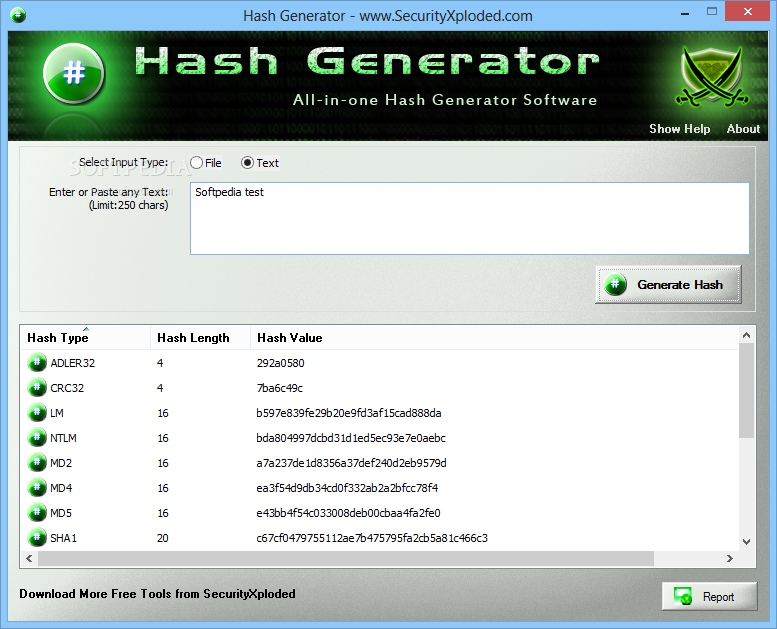Click the shield with crossed swords logo
This screenshot has height=629, width=777.
point(712,76)
